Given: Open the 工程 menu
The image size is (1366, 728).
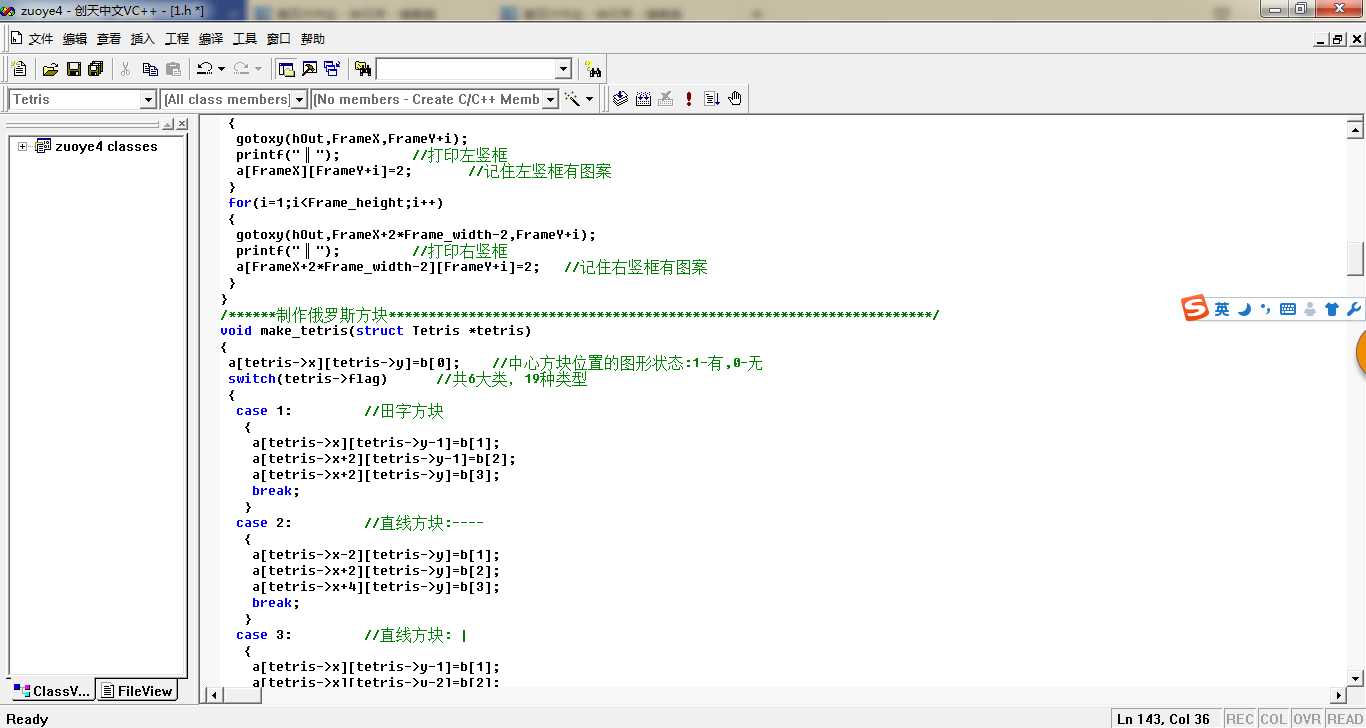Looking at the screenshot, I should click(177, 39).
